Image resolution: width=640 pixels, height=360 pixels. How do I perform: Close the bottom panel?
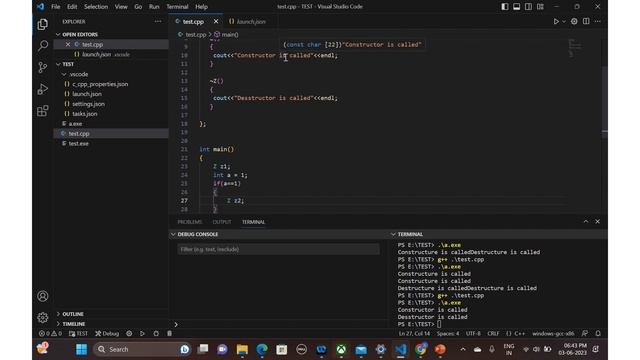[598, 221]
